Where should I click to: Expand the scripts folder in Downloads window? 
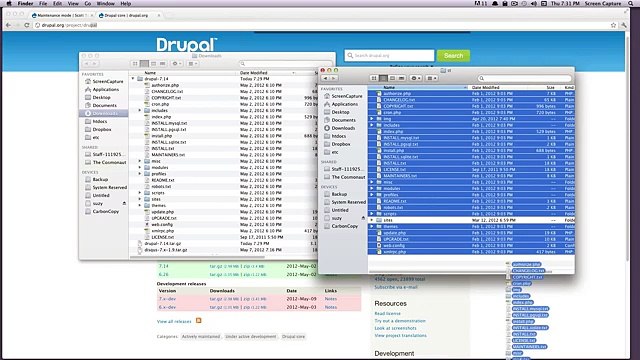140,193
